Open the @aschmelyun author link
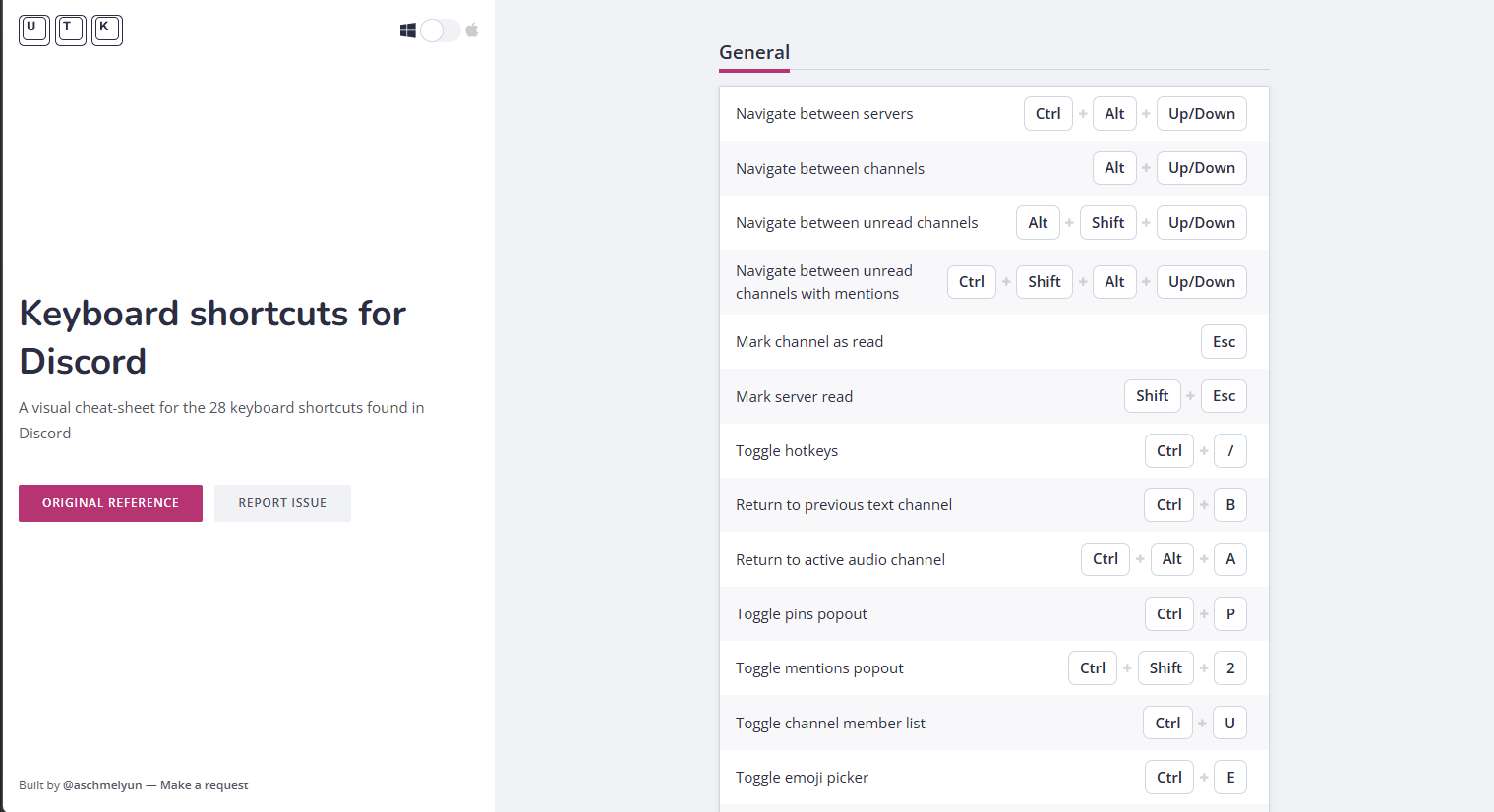 (x=102, y=785)
